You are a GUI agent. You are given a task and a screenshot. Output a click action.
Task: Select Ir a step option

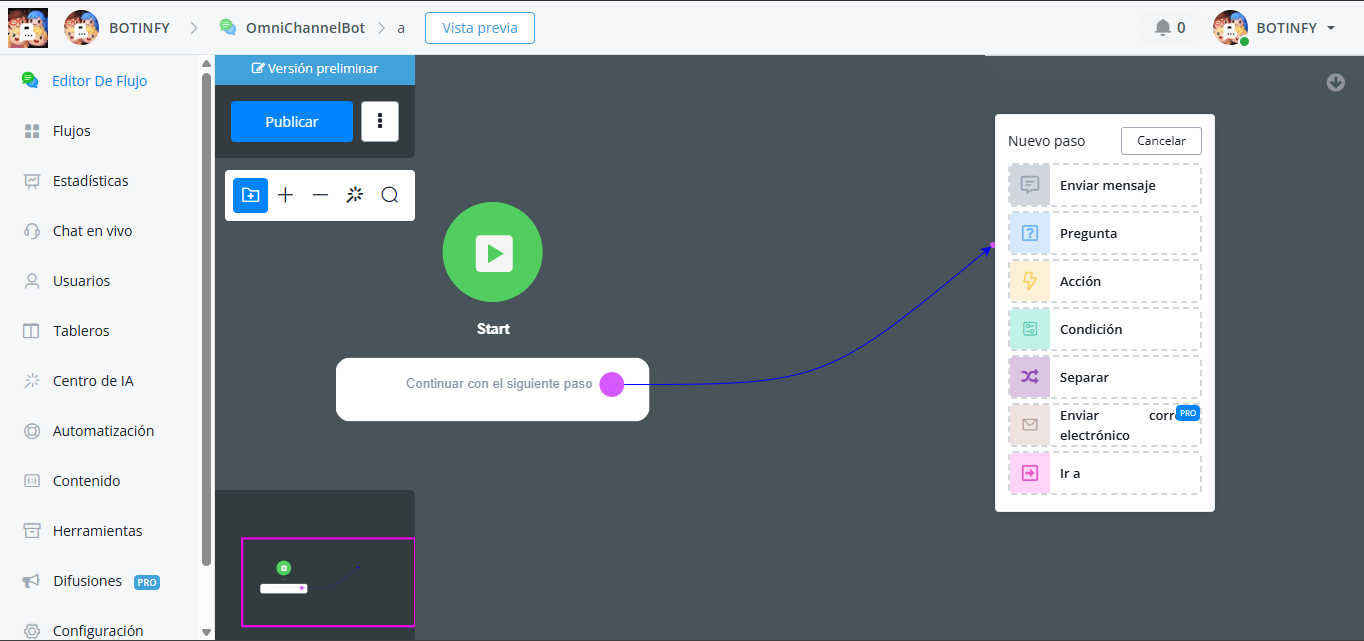point(1105,473)
